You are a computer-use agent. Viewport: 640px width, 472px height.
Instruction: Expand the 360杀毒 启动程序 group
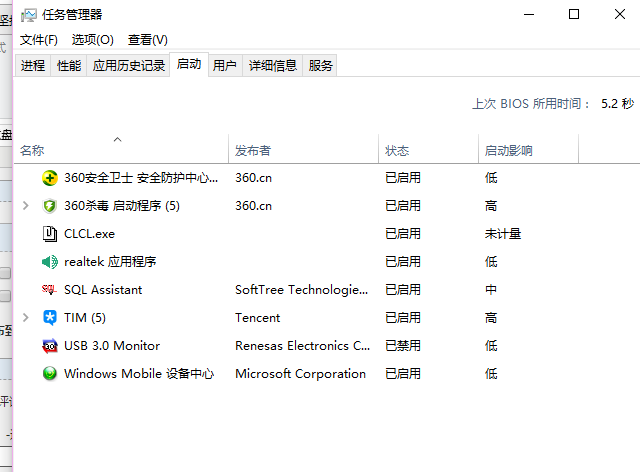pos(25,205)
